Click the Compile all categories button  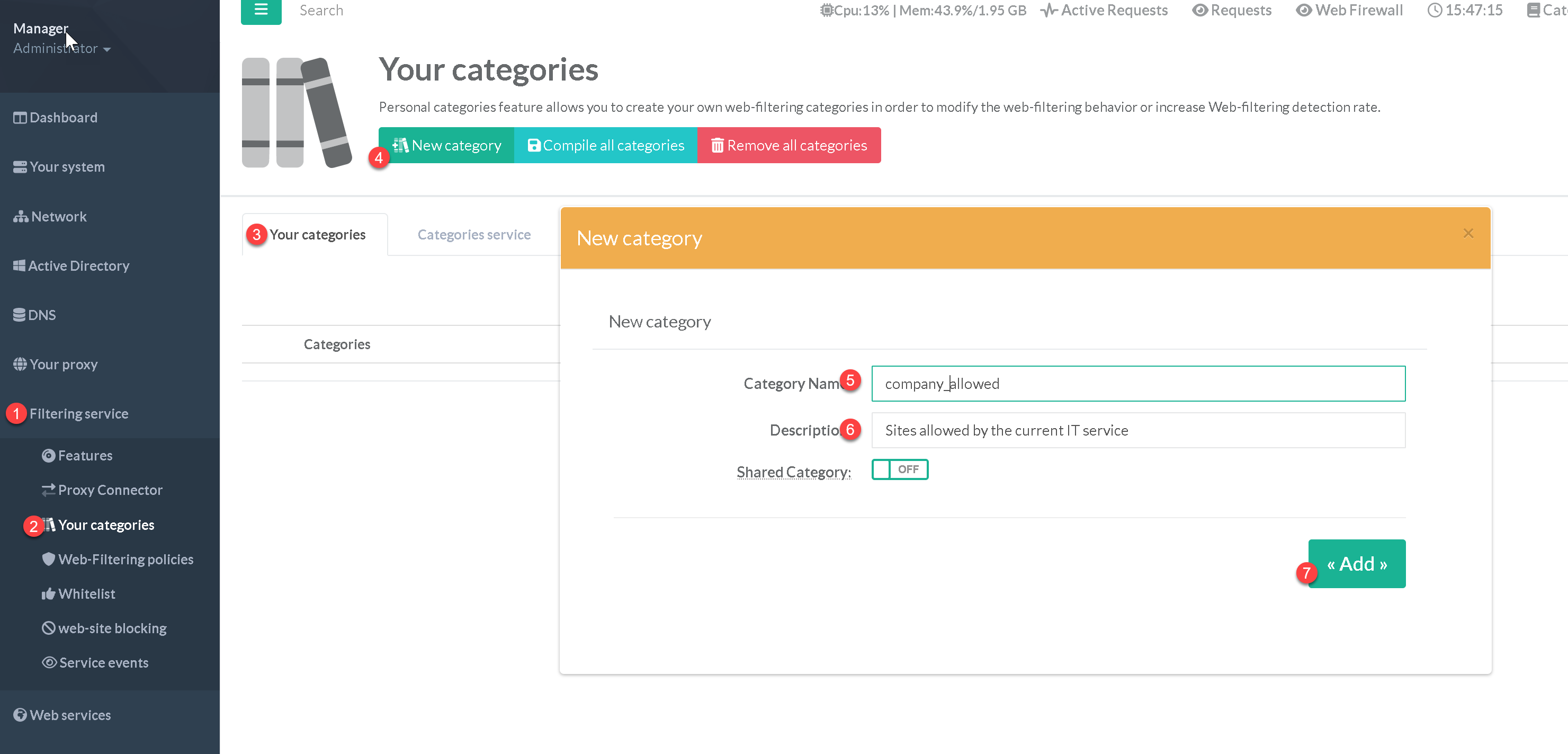coord(606,146)
